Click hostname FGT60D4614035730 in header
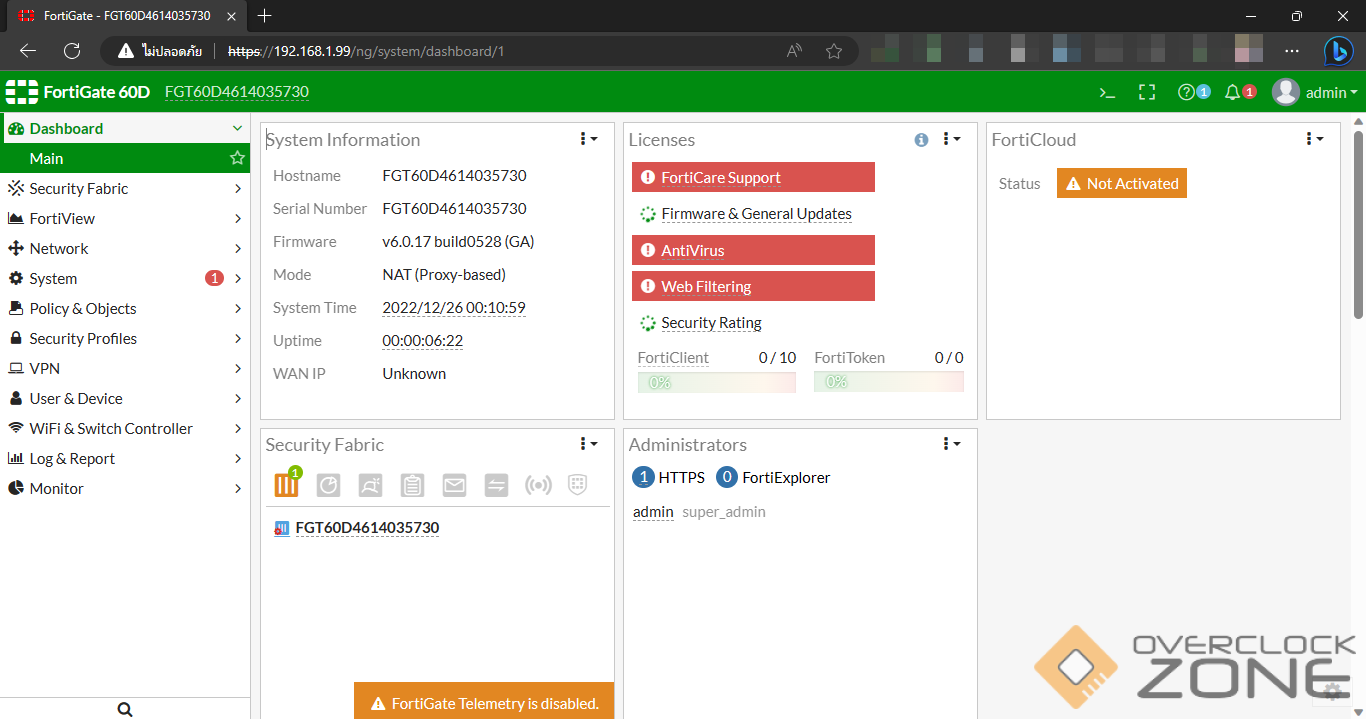 coord(237,92)
